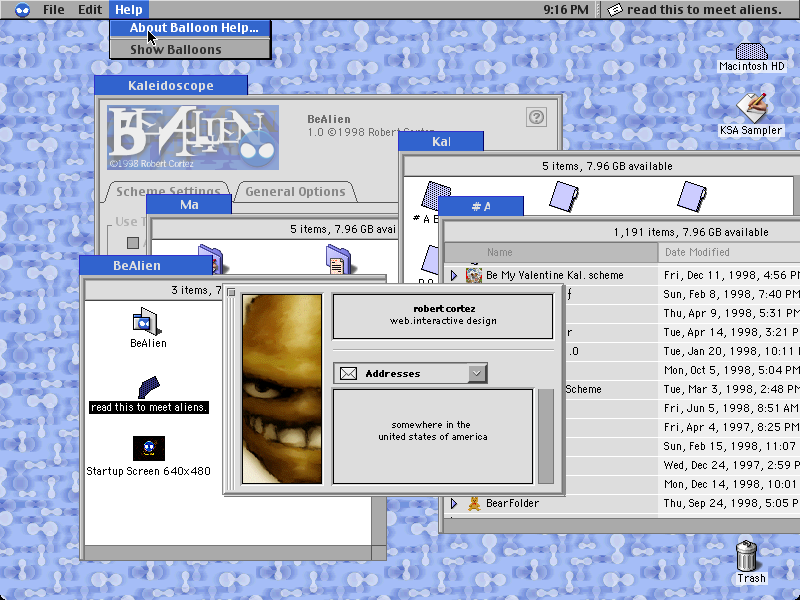The height and width of the screenshot is (600, 800).
Task: Click the application menu icon beside clock
Action: [615, 10]
